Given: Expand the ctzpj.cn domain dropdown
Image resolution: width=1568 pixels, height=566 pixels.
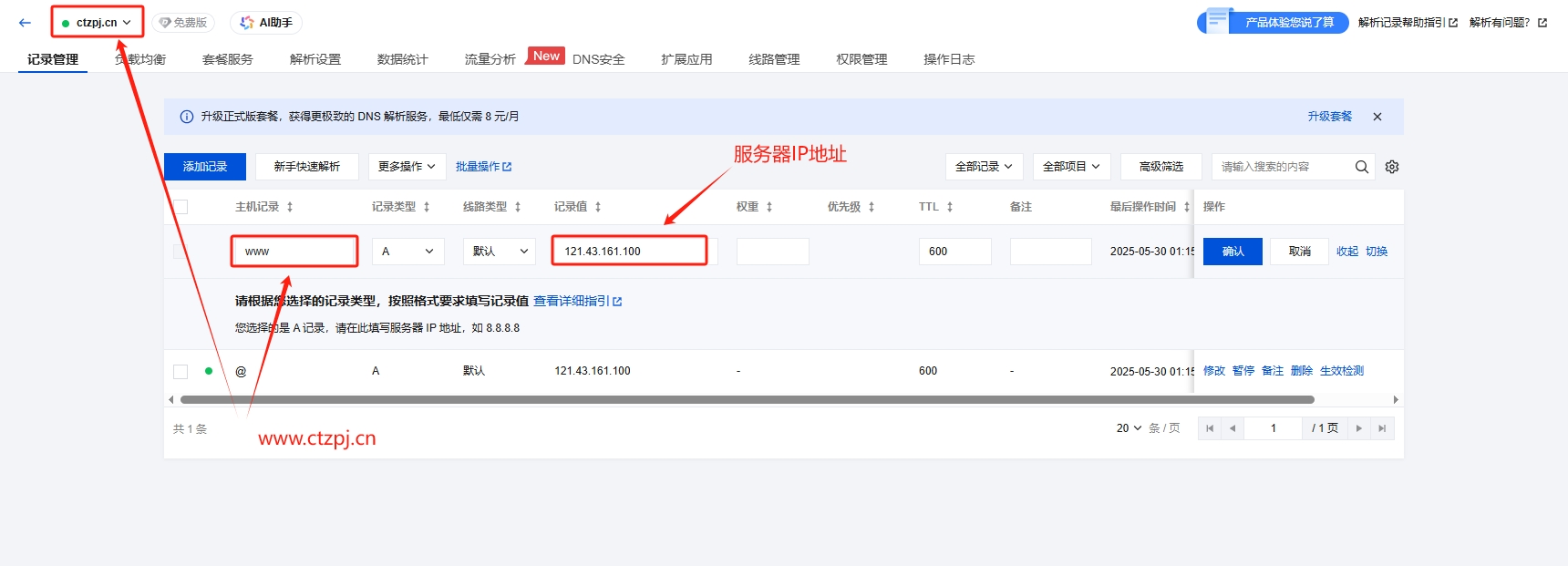Looking at the screenshot, I should (x=98, y=23).
